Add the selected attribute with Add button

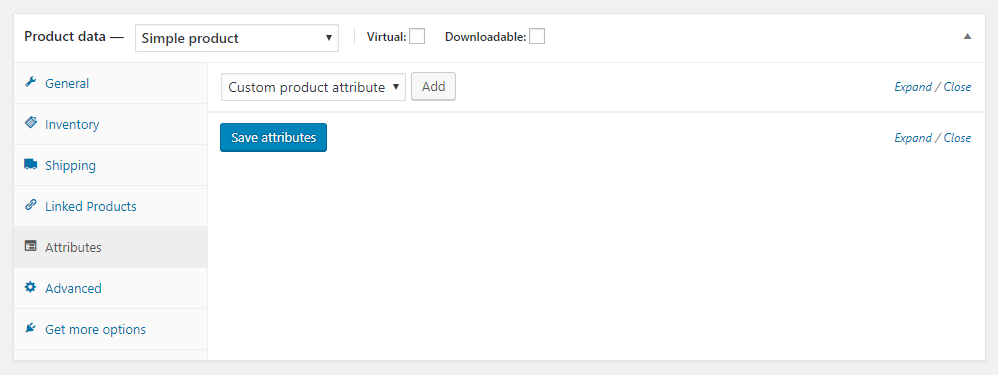pyautogui.click(x=433, y=87)
